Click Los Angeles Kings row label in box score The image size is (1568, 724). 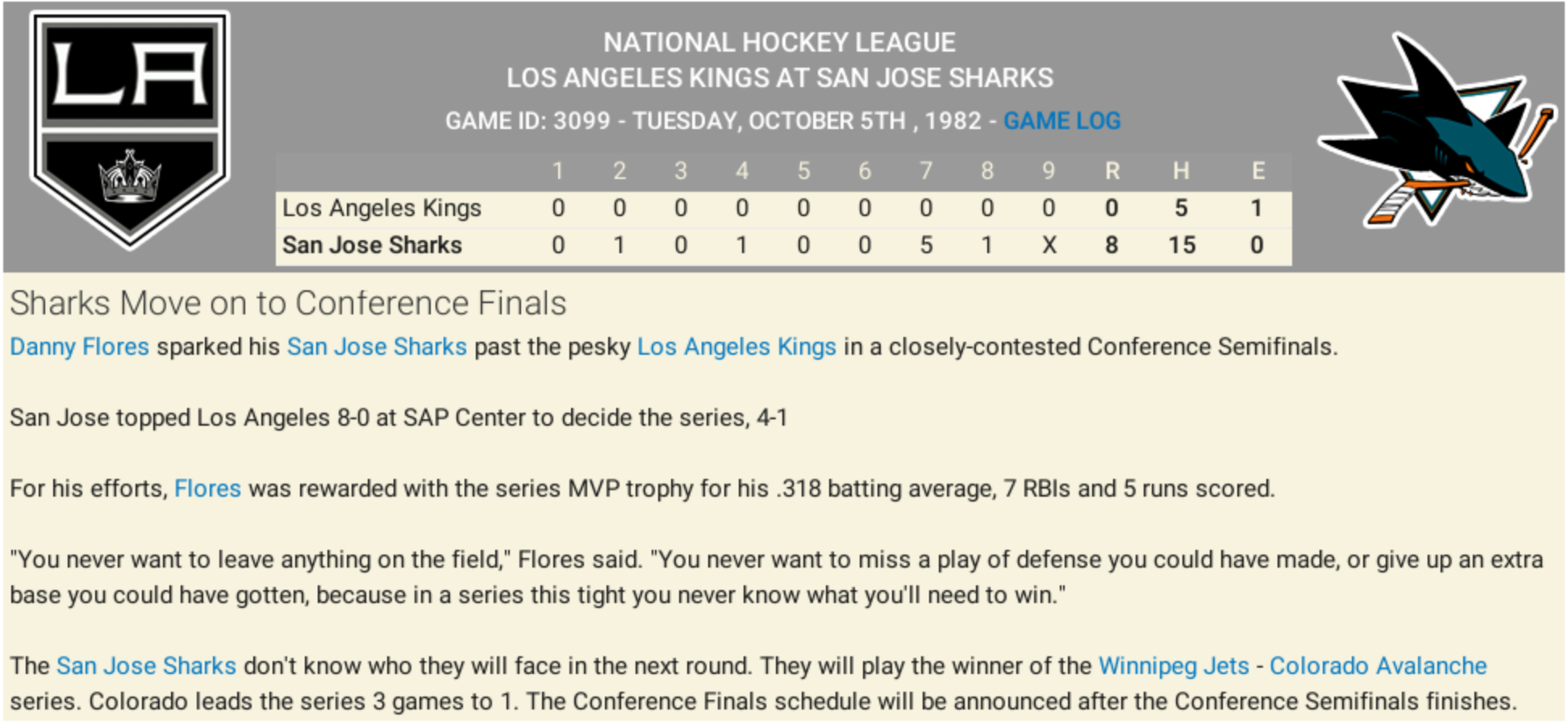(382, 208)
